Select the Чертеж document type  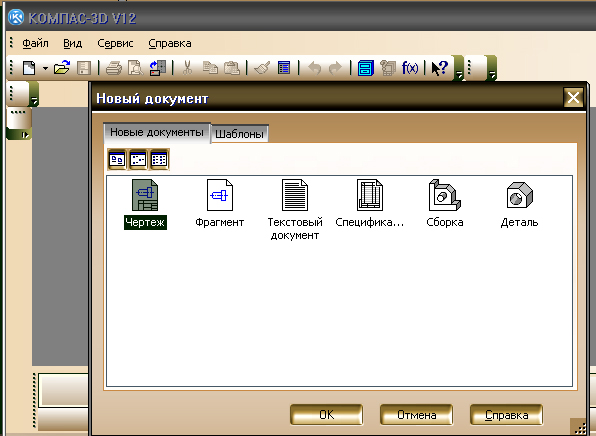pos(145,204)
